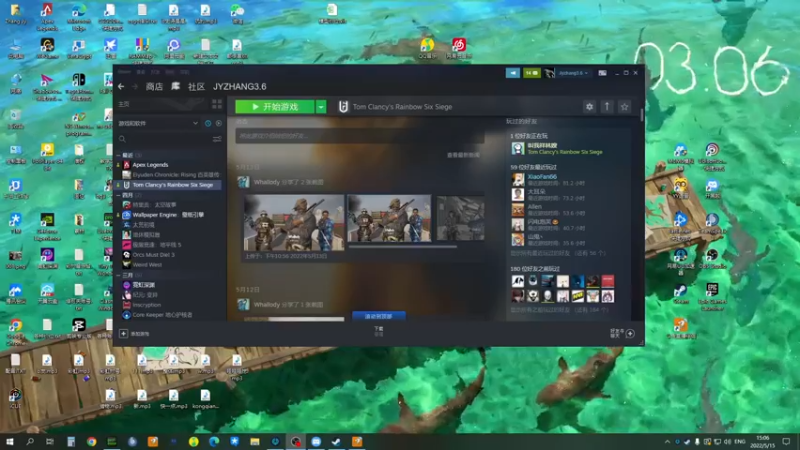Open friend currently playing Rainbow Six Siege
Image resolution: width=800 pixels, height=450 pixels.
coord(557,148)
